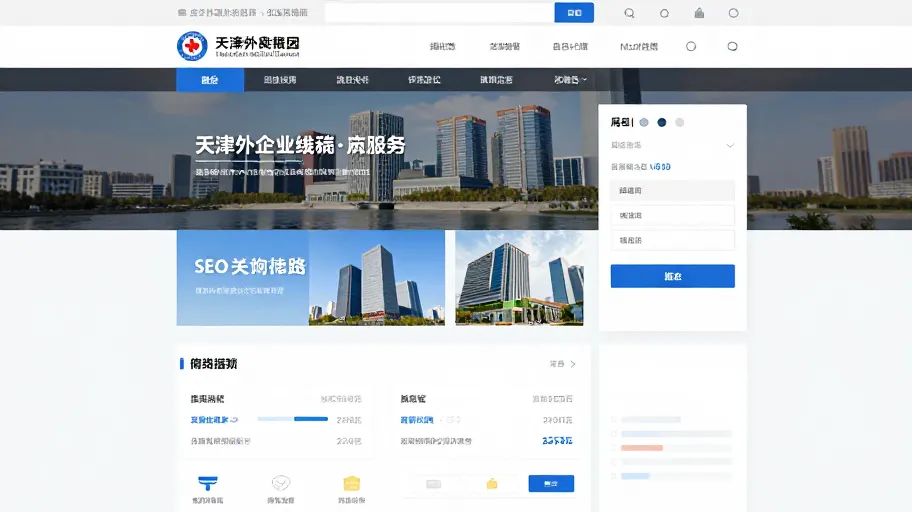
Task: Click the site name 天津外 beside the logo
Action: pyautogui.click(x=258, y=43)
